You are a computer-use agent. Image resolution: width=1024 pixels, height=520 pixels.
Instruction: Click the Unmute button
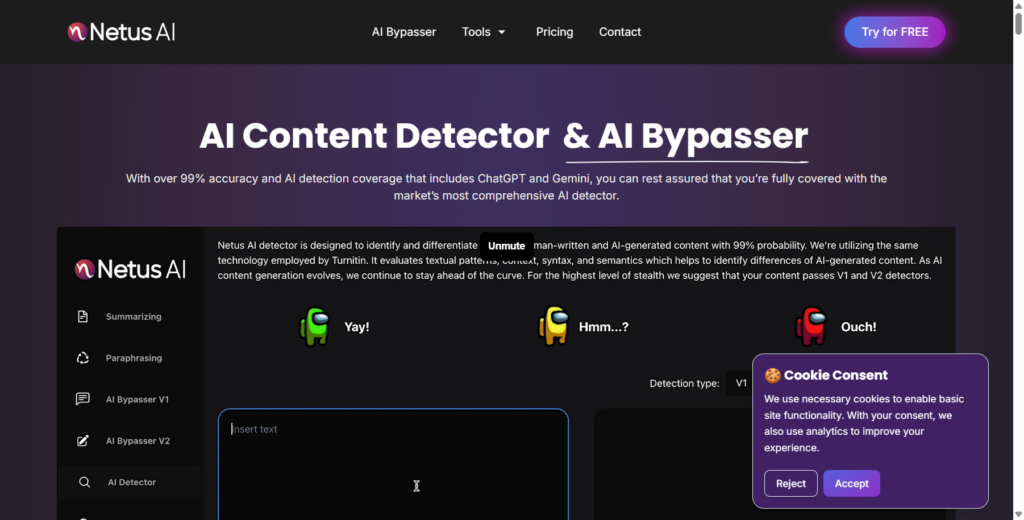pyautogui.click(x=506, y=246)
